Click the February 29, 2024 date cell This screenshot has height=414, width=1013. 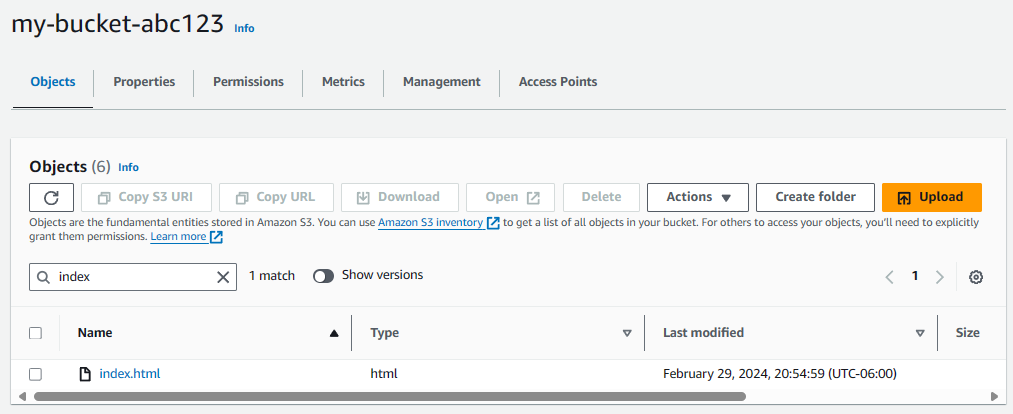point(780,373)
